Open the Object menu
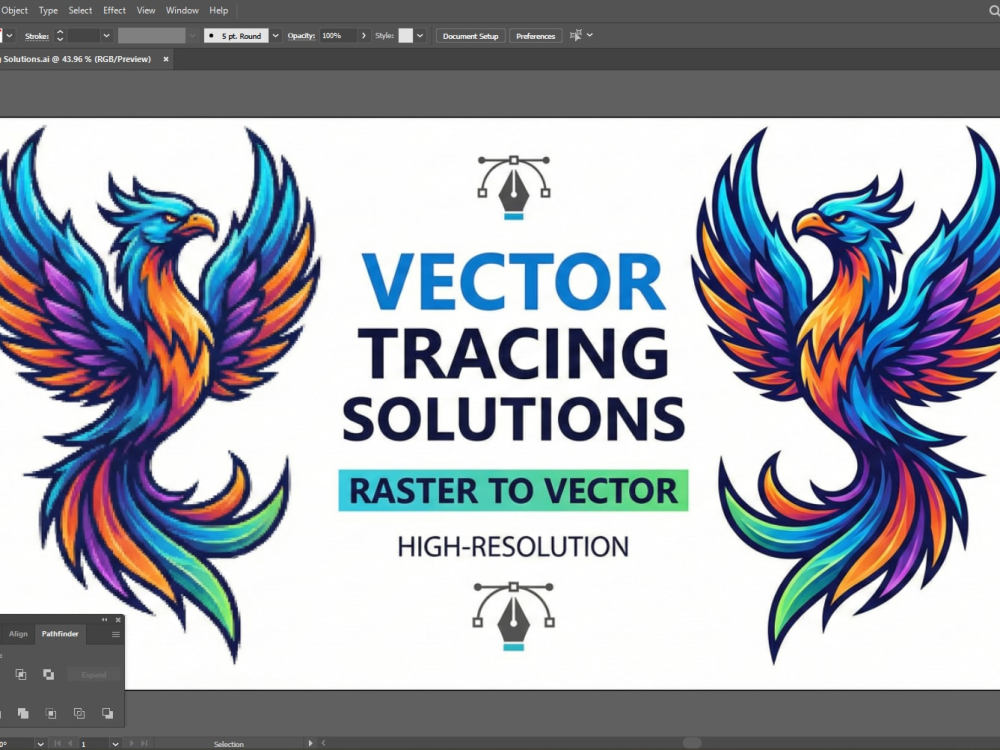Image resolution: width=1000 pixels, height=750 pixels. coord(14,10)
